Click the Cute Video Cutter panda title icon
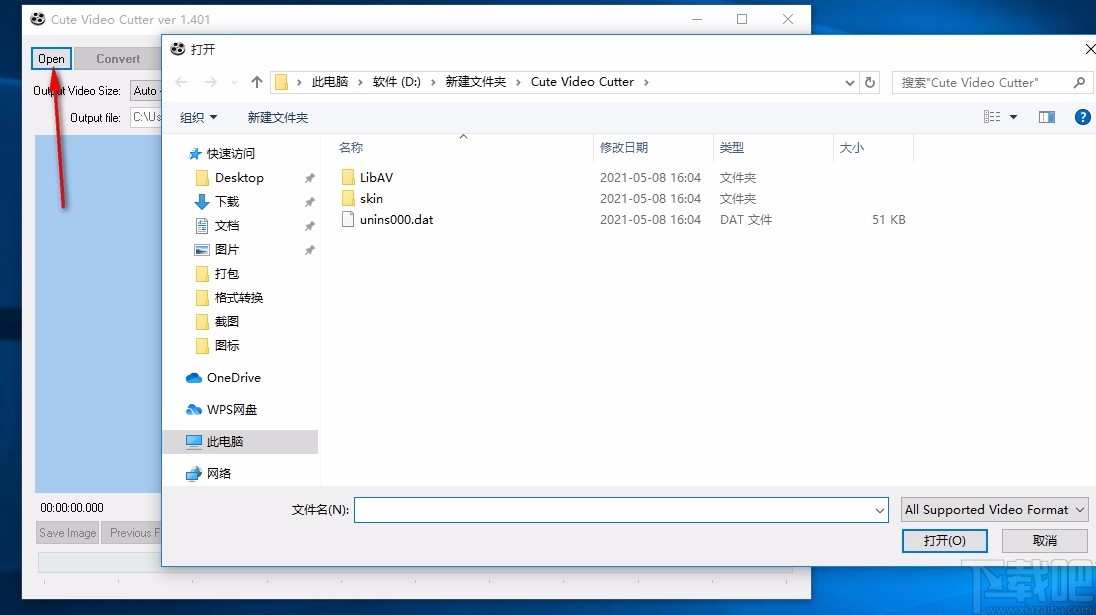The image size is (1096, 615). pos(38,19)
